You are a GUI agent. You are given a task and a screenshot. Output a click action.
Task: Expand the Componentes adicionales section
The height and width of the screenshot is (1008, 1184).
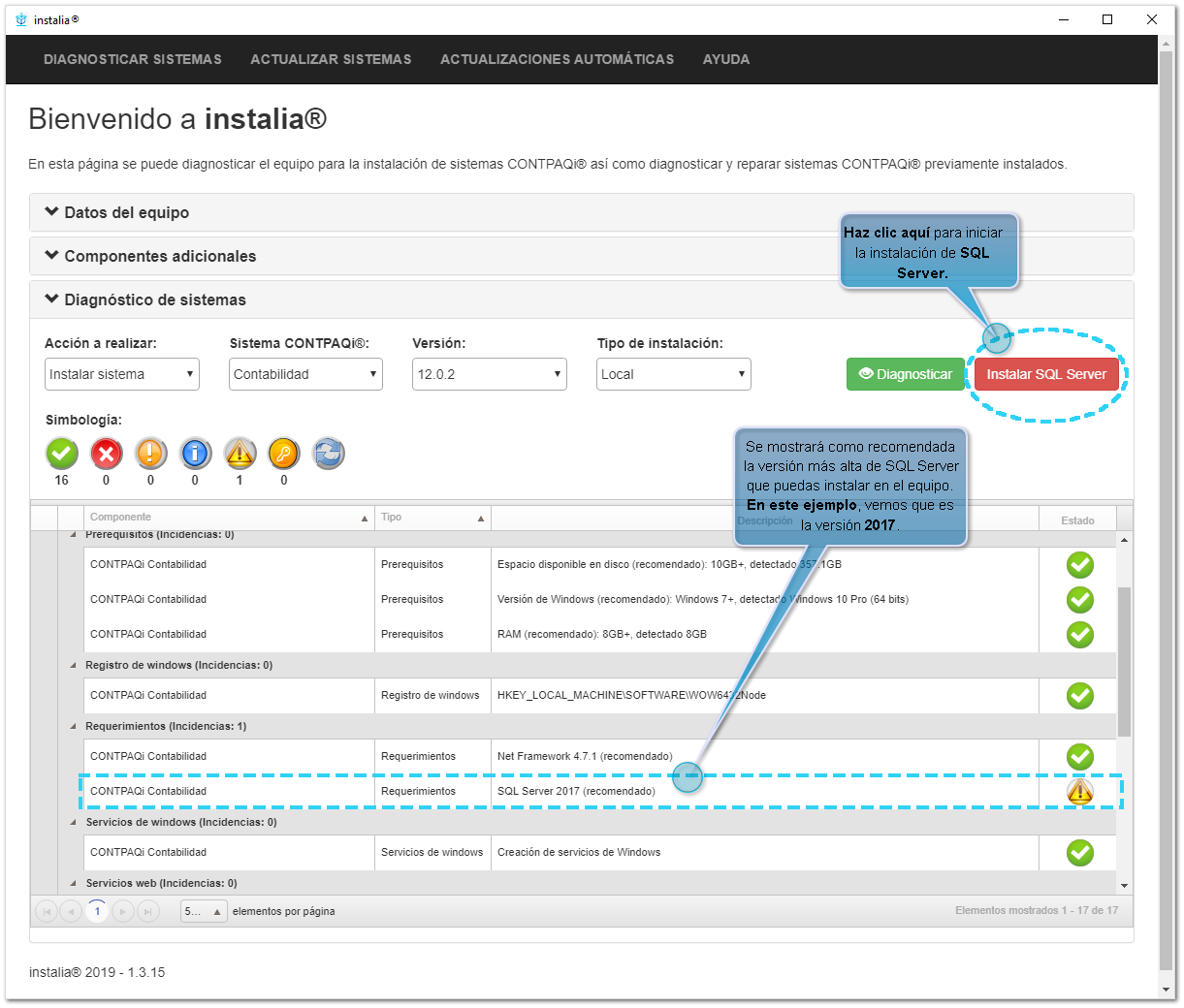pyautogui.click(x=160, y=256)
